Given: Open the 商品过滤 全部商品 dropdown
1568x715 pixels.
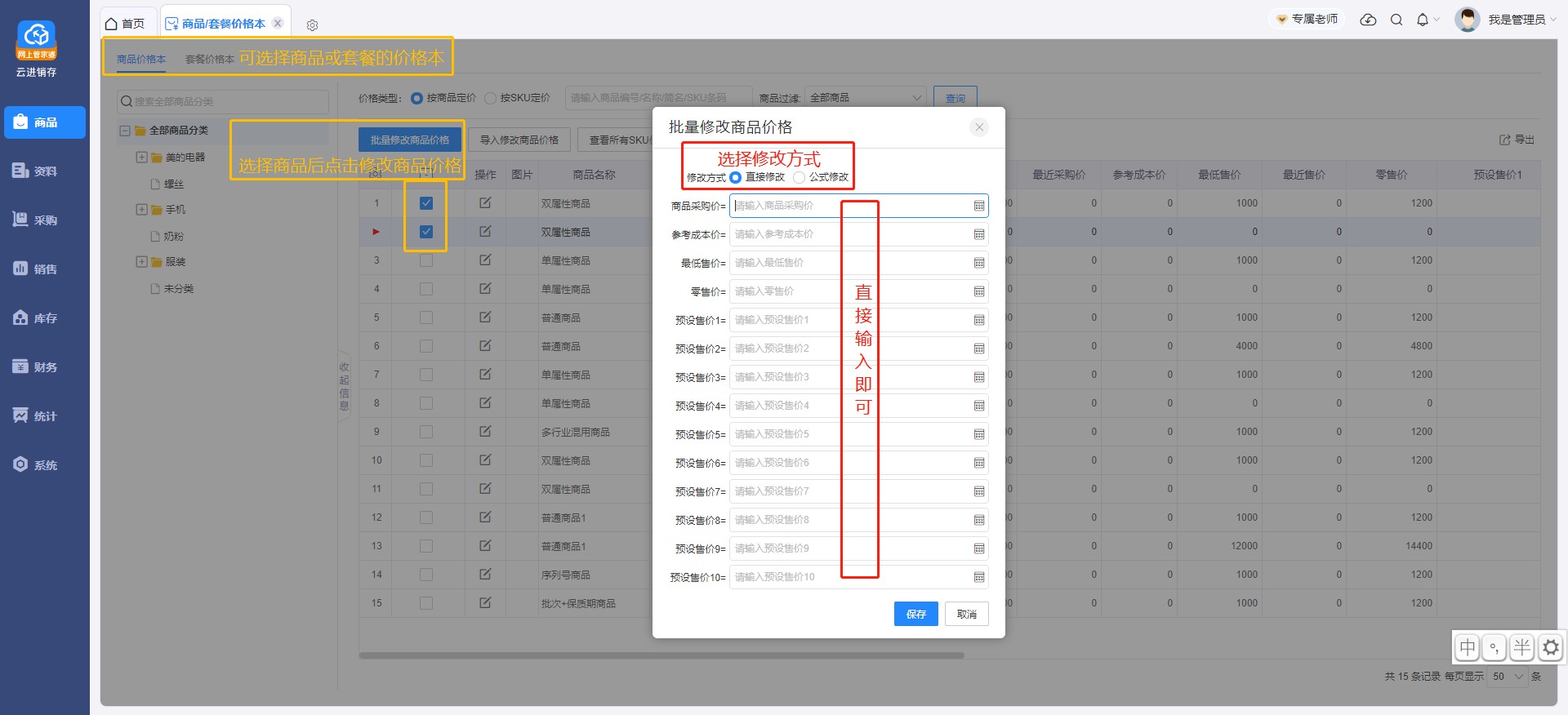Looking at the screenshot, I should tap(866, 98).
